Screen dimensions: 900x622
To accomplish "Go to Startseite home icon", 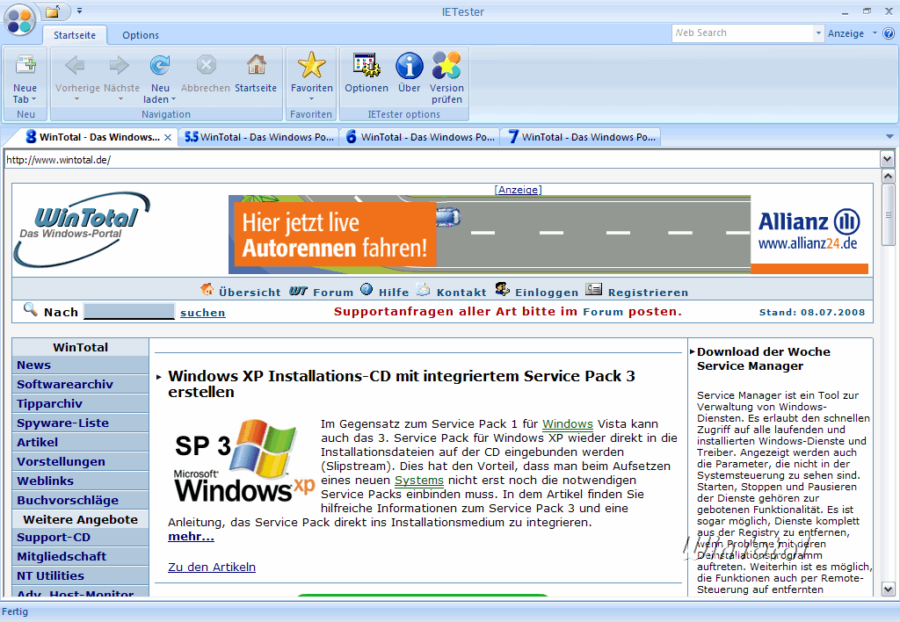I will [x=256, y=65].
